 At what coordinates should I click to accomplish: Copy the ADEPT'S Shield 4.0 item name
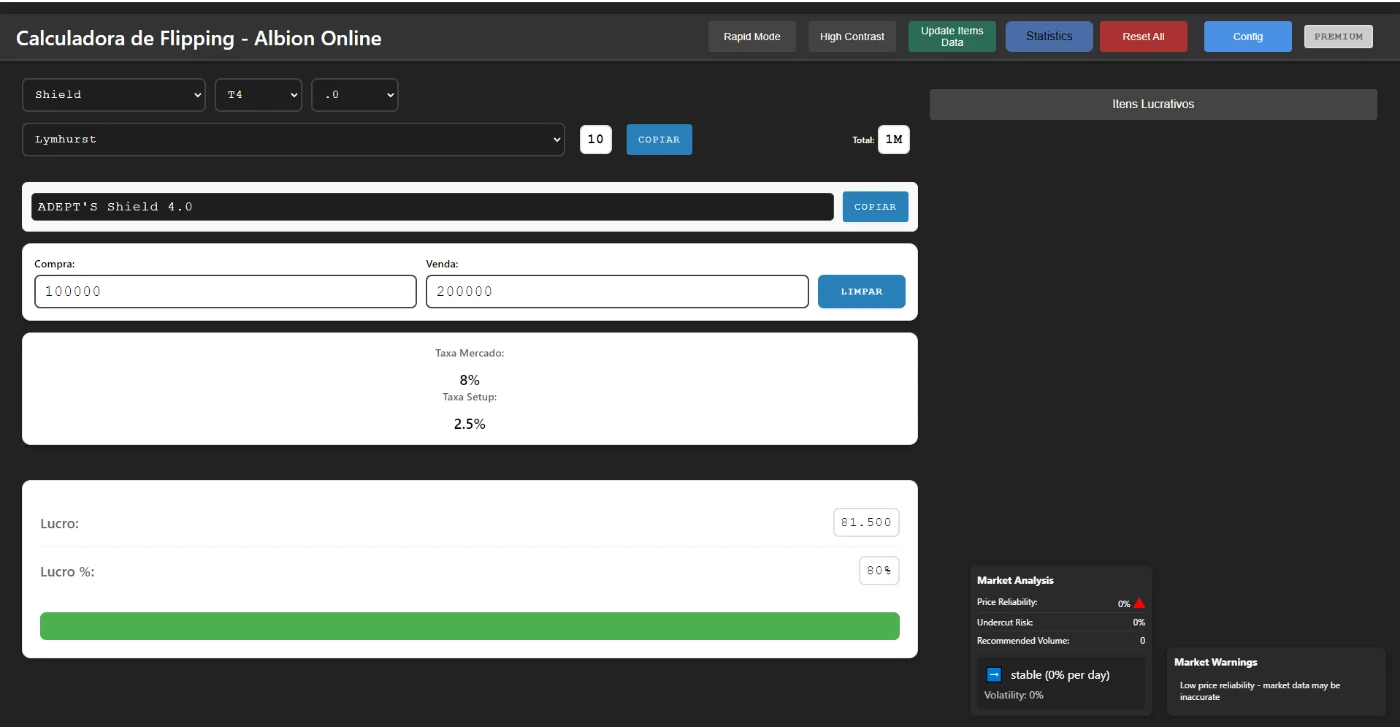(x=875, y=207)
